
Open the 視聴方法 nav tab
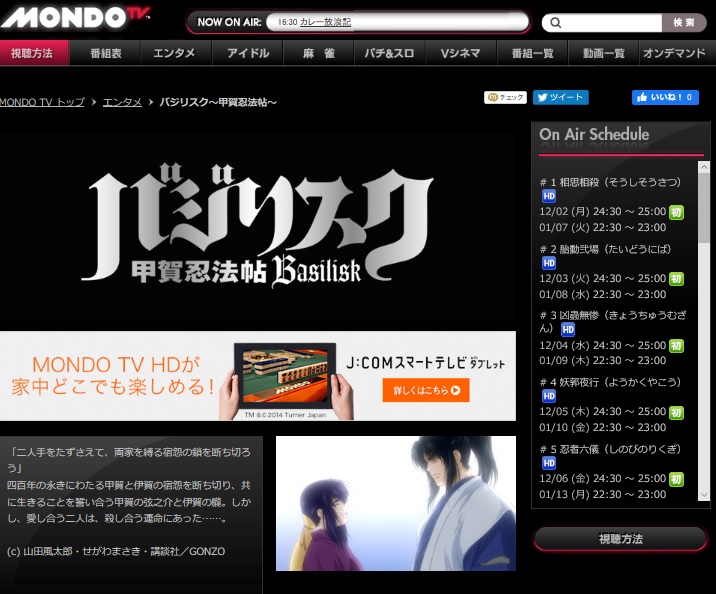[34, 53]
